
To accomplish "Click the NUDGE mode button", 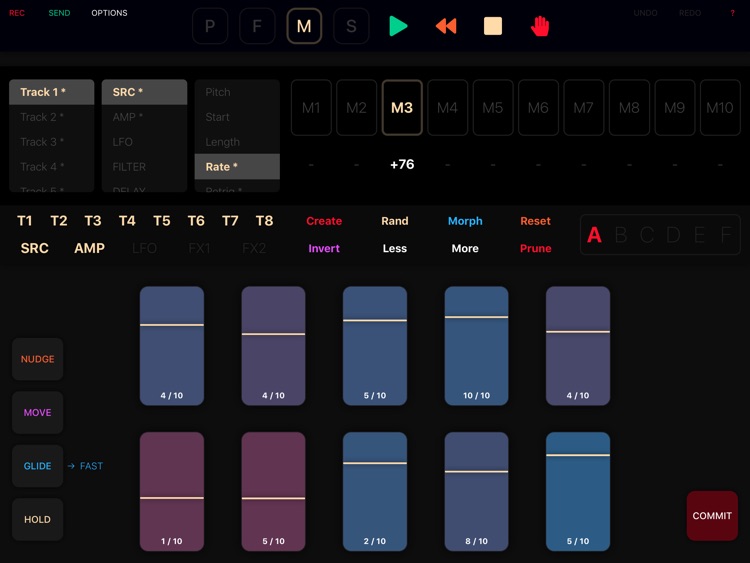I will tap(37, 359).
